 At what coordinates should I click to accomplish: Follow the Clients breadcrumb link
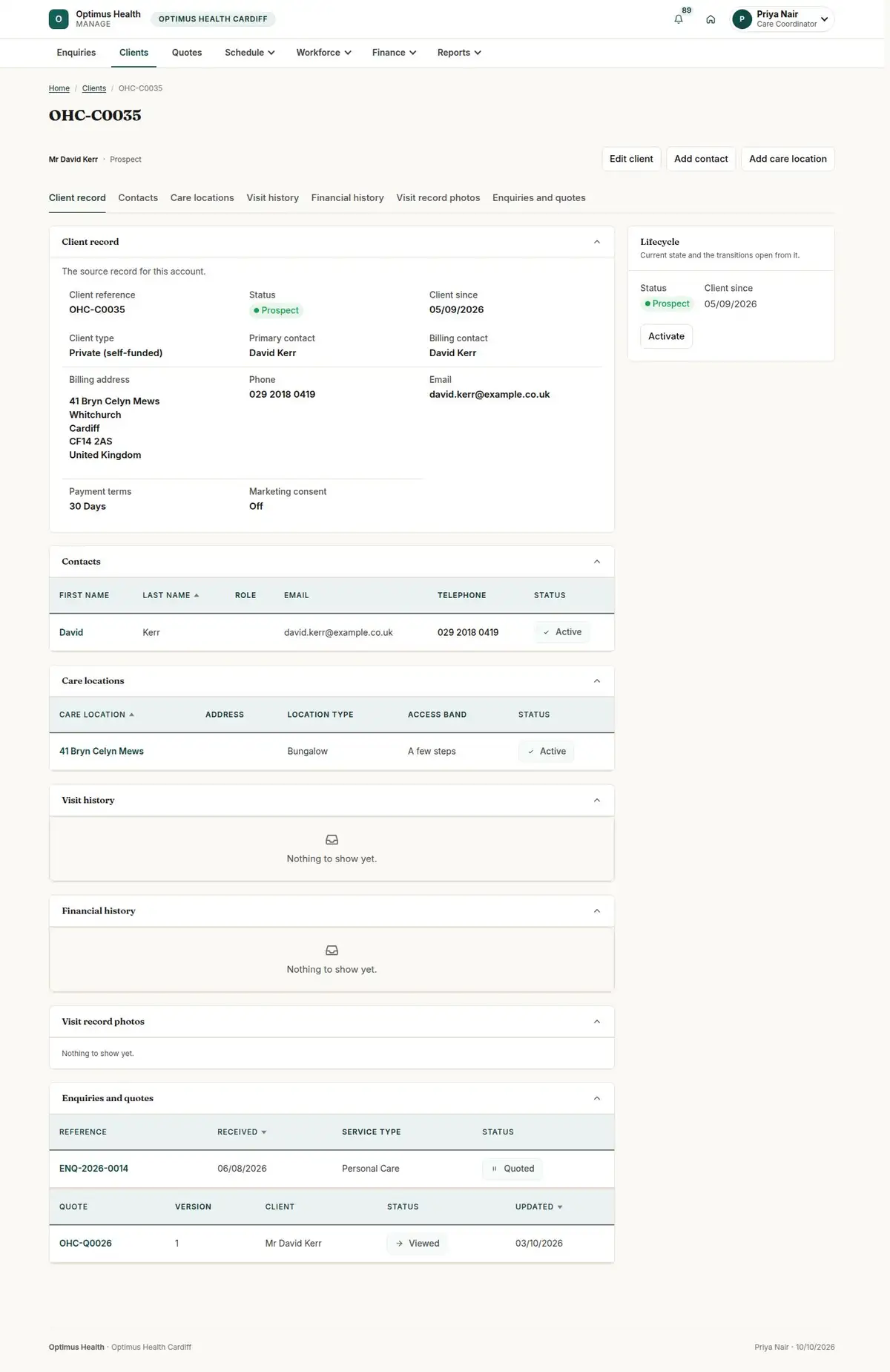(x=94, y=88)
